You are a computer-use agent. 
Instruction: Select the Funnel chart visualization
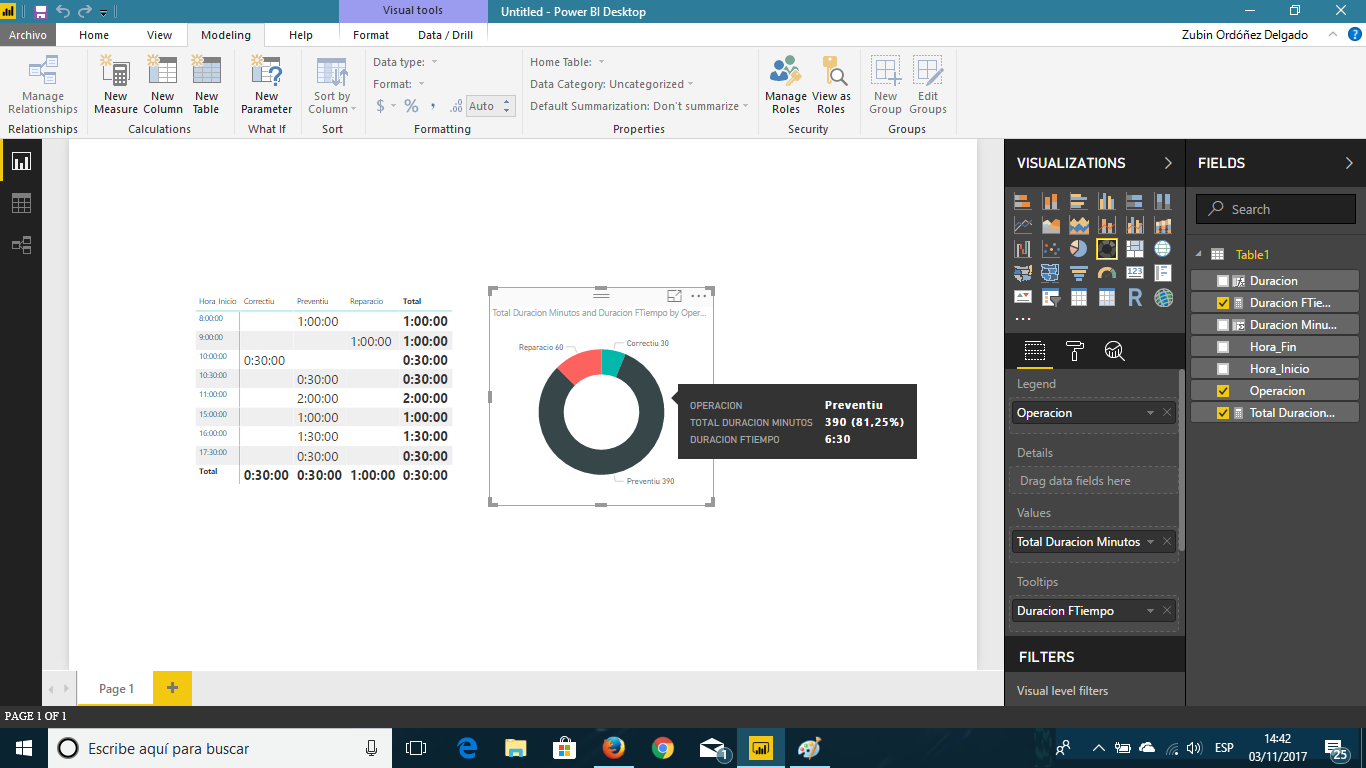1078,273
